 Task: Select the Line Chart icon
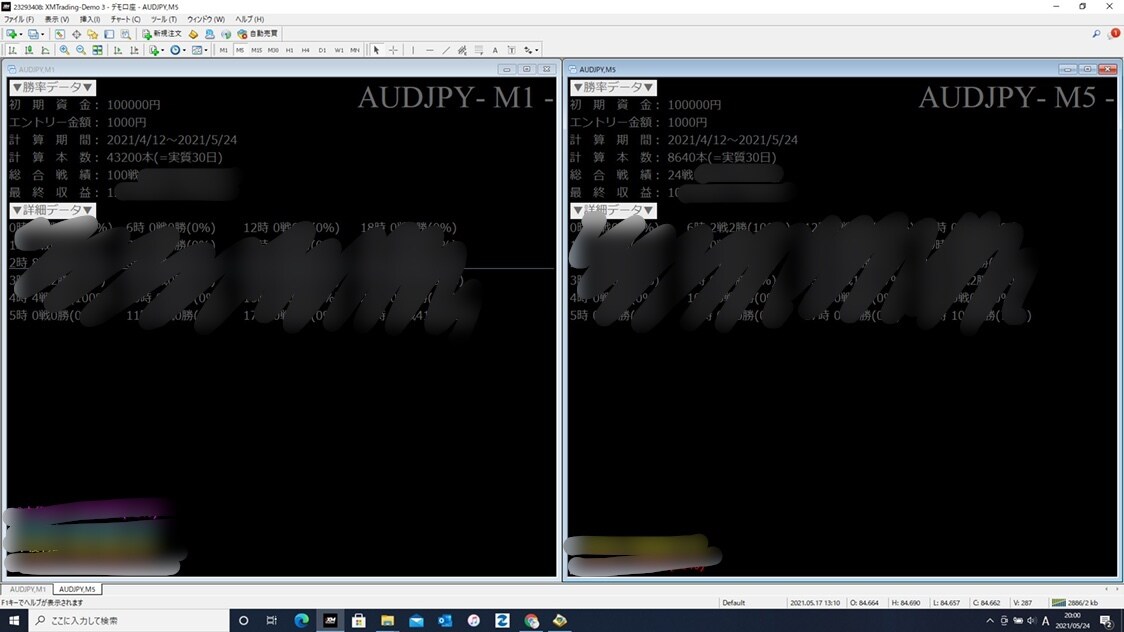coord(45,50)
